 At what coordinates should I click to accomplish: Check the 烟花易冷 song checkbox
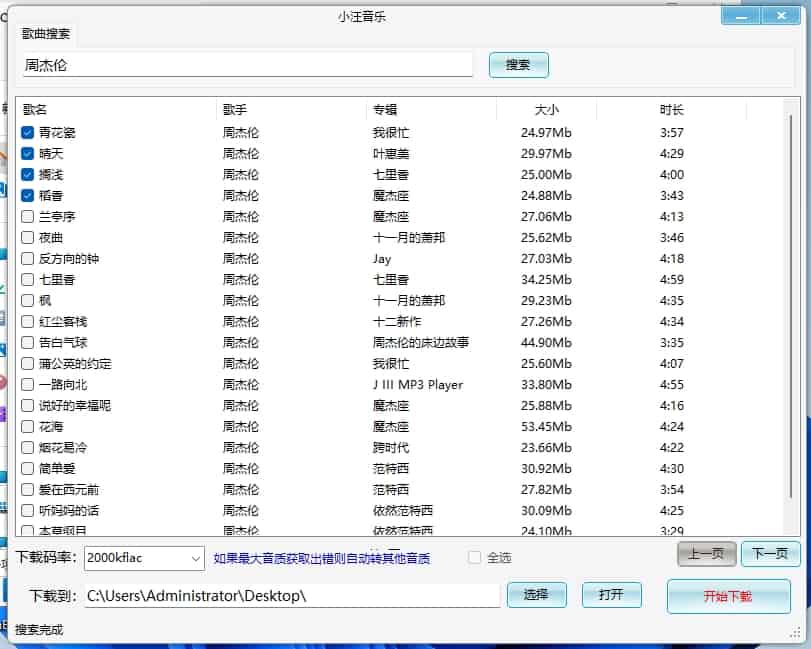(27, 447)
